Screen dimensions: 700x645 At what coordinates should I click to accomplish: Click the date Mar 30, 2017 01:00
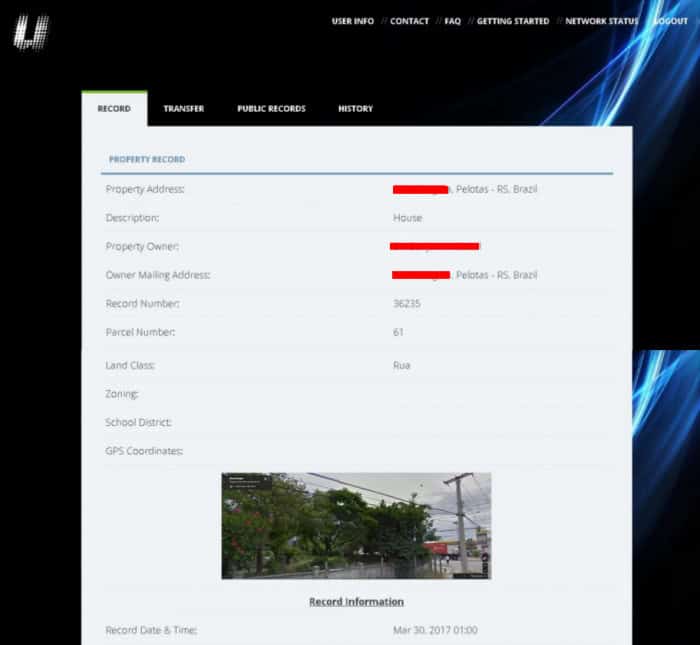coord(435,630)
